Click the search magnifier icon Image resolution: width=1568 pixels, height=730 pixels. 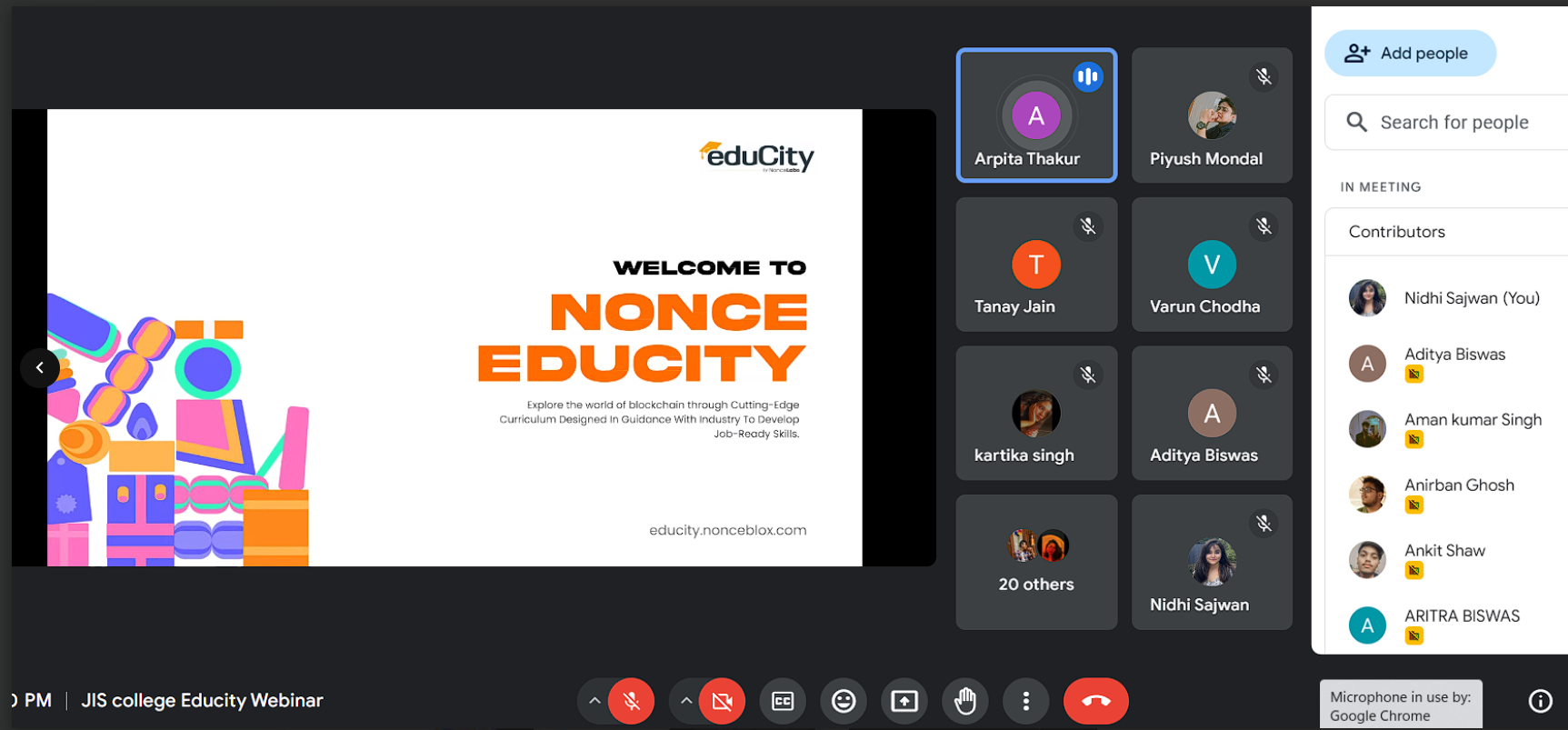[1356, 123]
